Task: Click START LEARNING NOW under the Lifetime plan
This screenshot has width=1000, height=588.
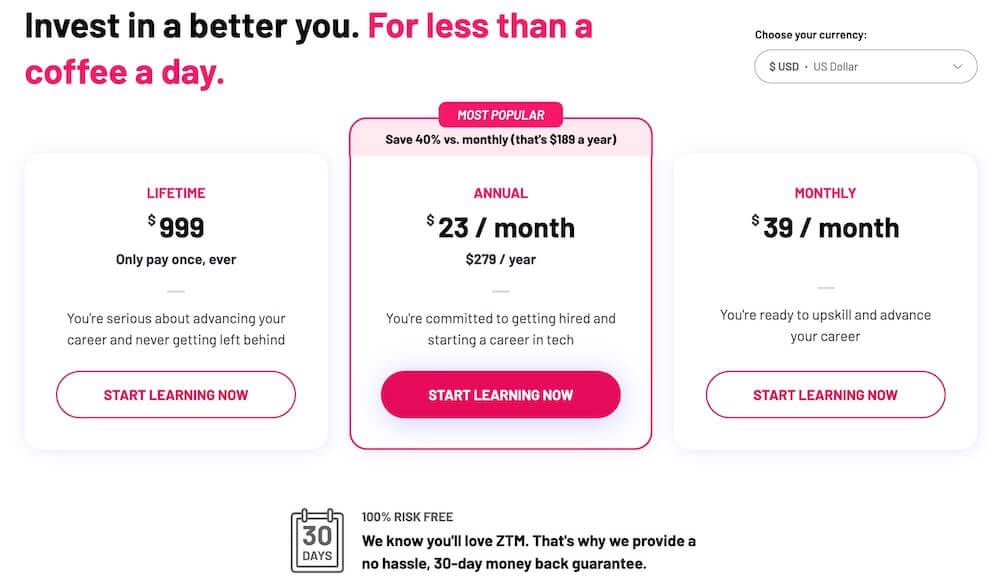Action: pyautogui.click(x=175, y=394)
